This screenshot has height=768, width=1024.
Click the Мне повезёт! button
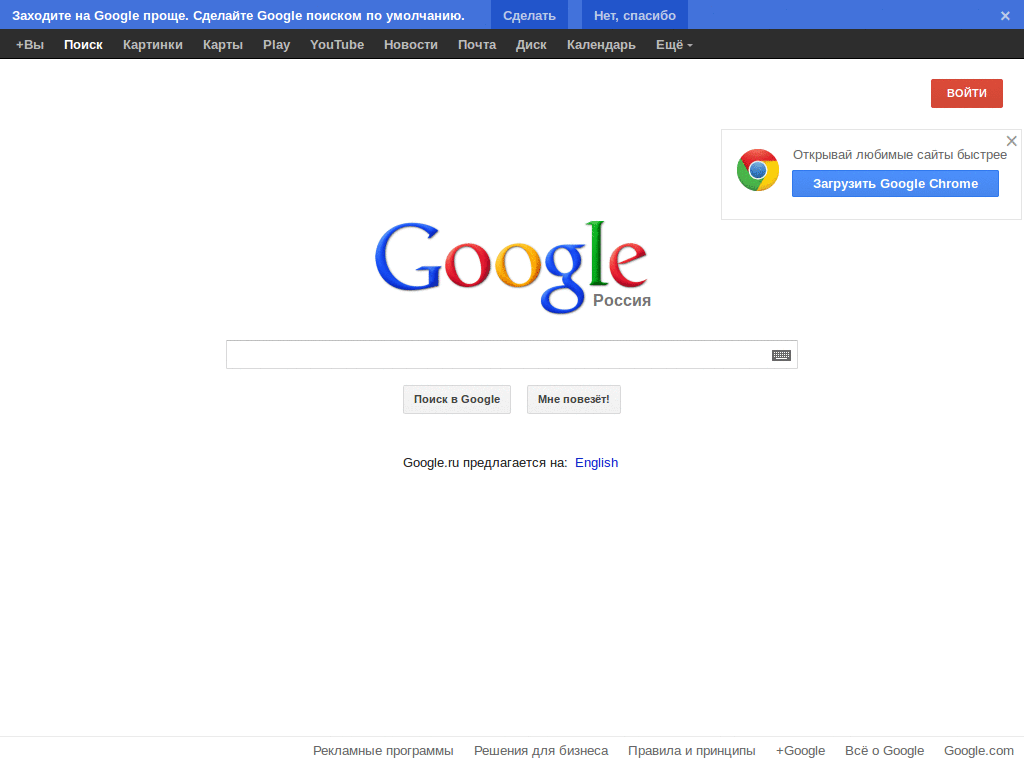(573, 400)
